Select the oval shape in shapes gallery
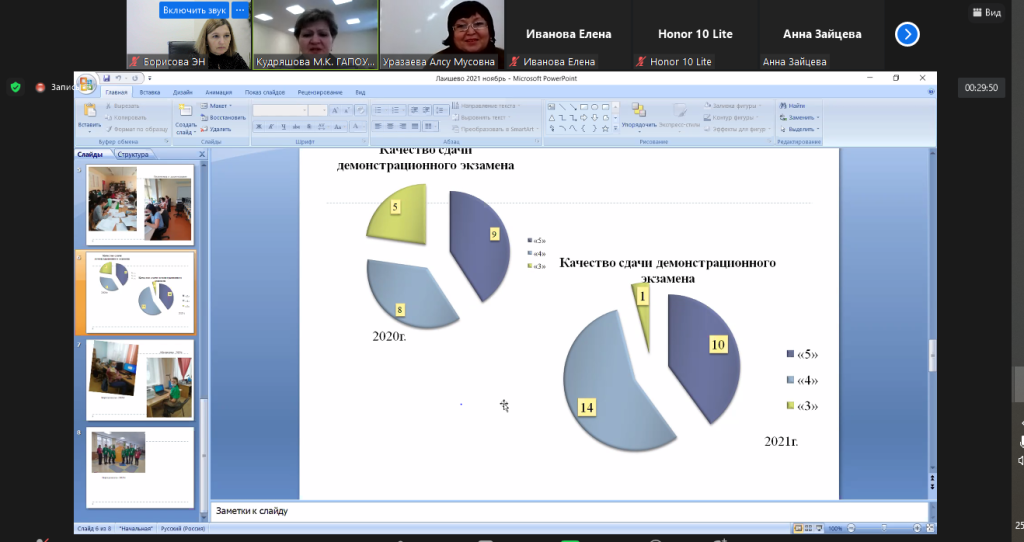Image resolution: width=1024 pixels, height=542 pixels. tap(594, 106)
